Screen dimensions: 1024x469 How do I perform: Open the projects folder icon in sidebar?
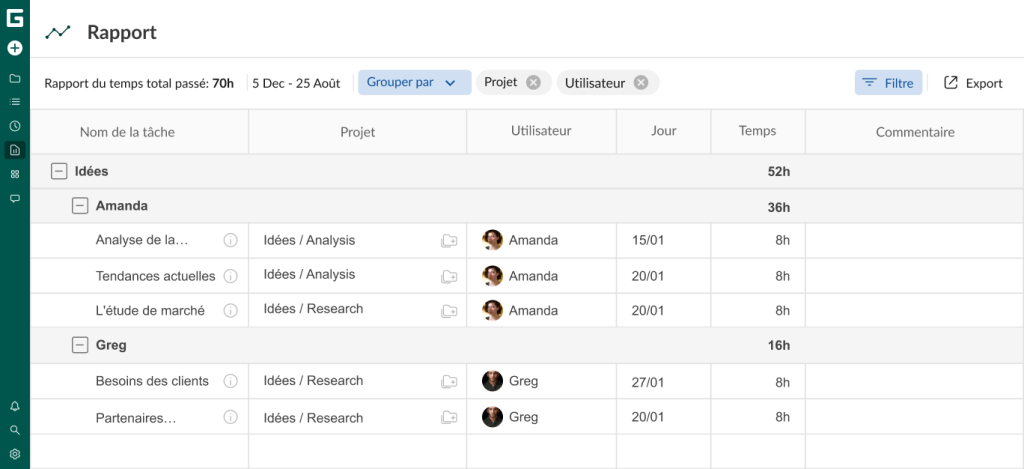point(14,78)
